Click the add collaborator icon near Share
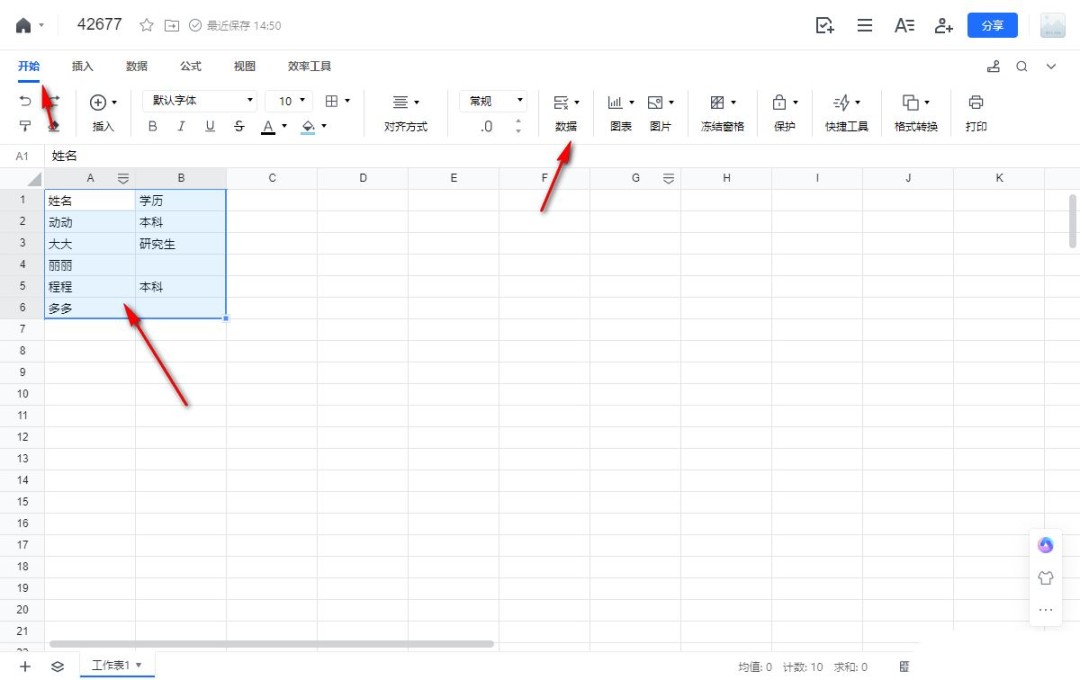The height and width of the screenshot is (680, 1080). point(943,25)
